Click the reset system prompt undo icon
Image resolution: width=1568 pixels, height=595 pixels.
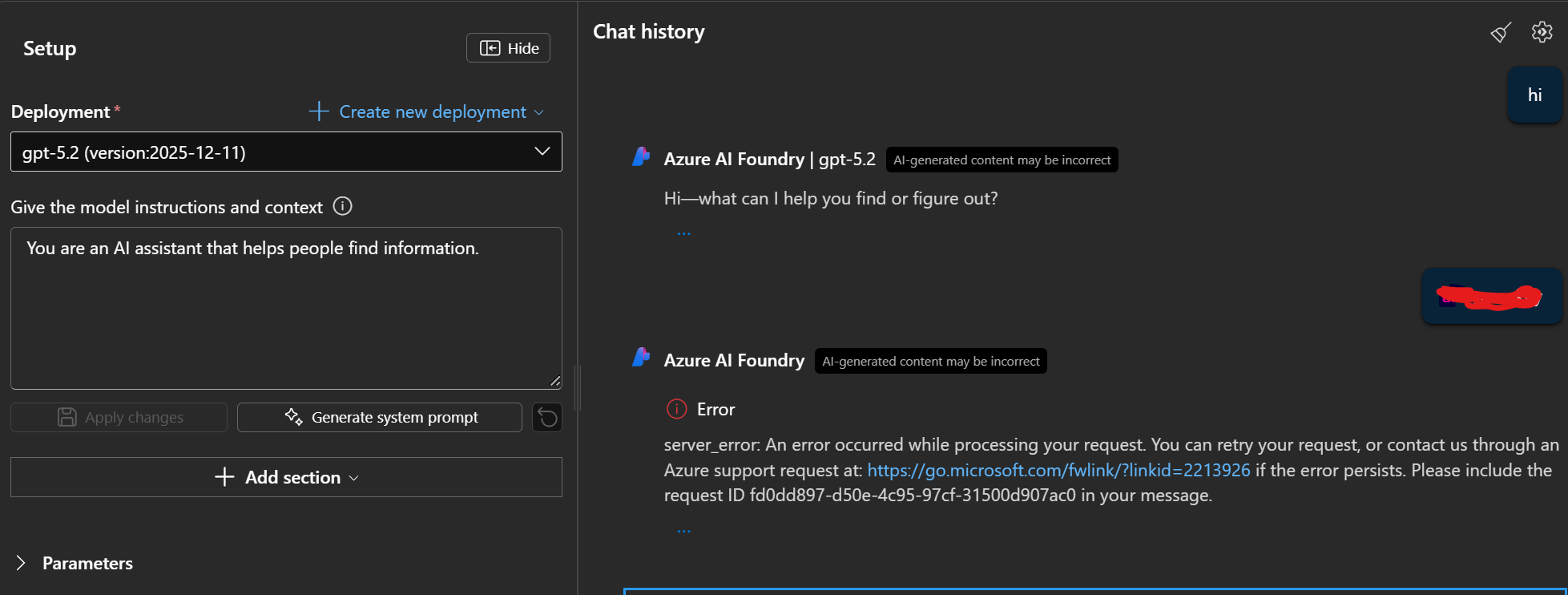[x=547, y=418]
